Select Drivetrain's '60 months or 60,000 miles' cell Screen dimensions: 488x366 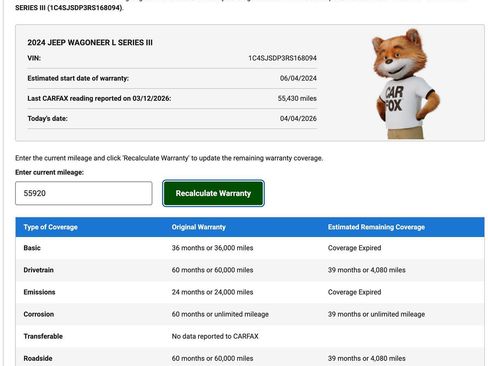(x=212, y=270)
